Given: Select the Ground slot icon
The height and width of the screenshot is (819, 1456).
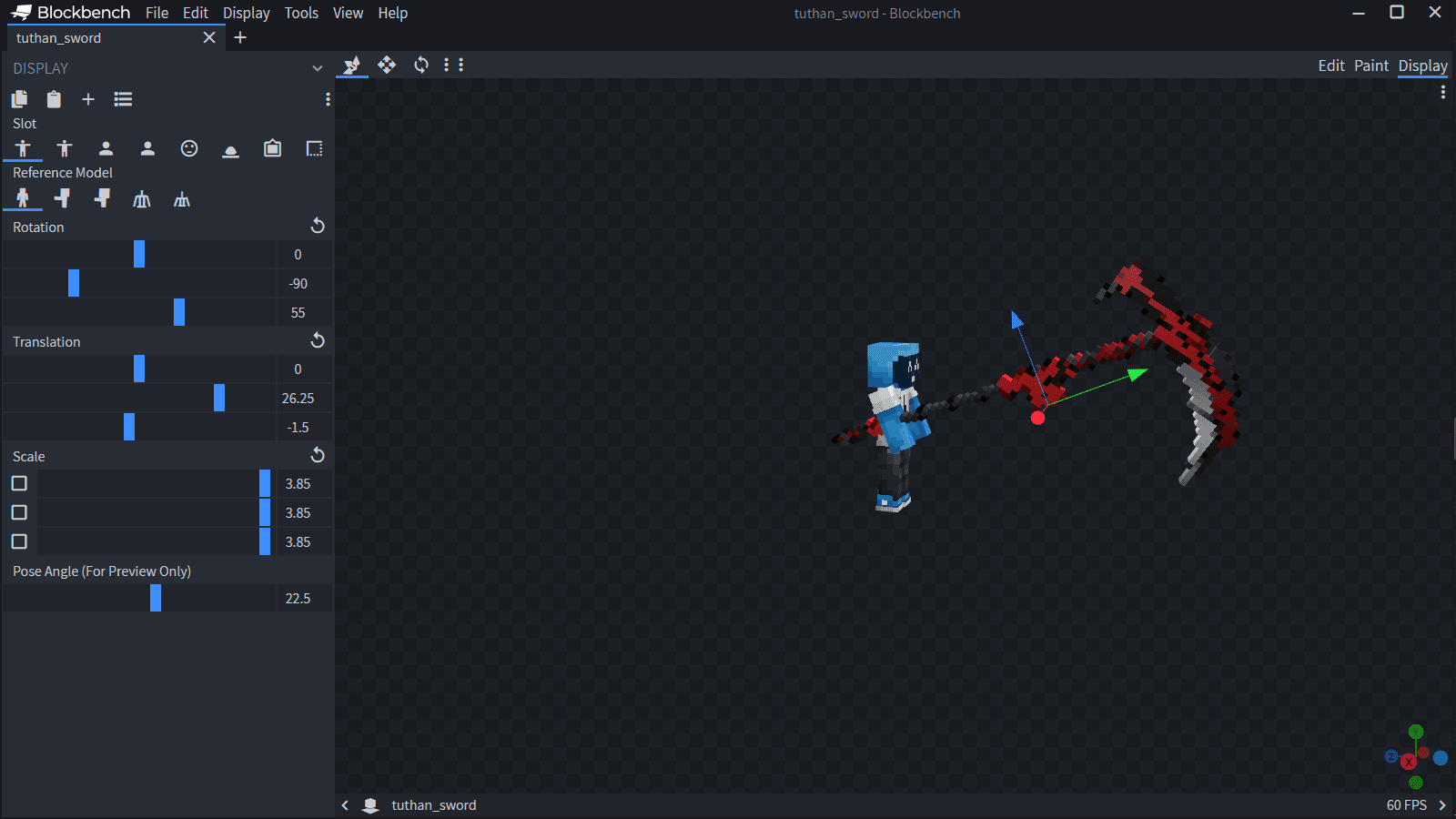Looking at the screenshot, I should [231, 149].
